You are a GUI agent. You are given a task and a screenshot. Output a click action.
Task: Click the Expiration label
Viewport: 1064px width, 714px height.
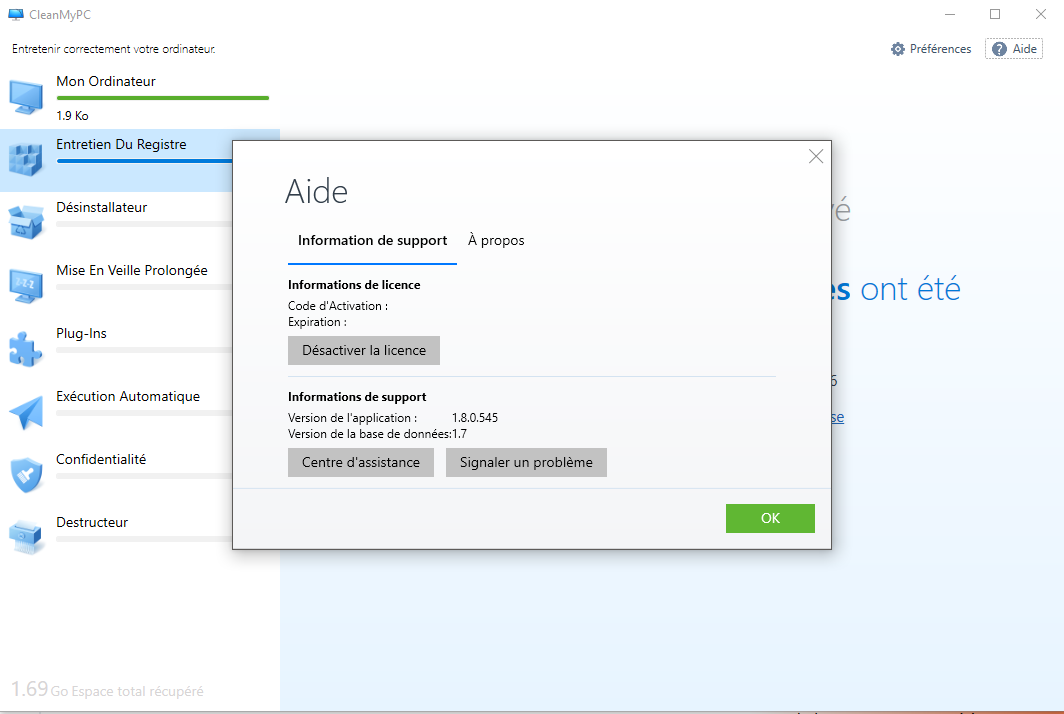coord(317,322)
